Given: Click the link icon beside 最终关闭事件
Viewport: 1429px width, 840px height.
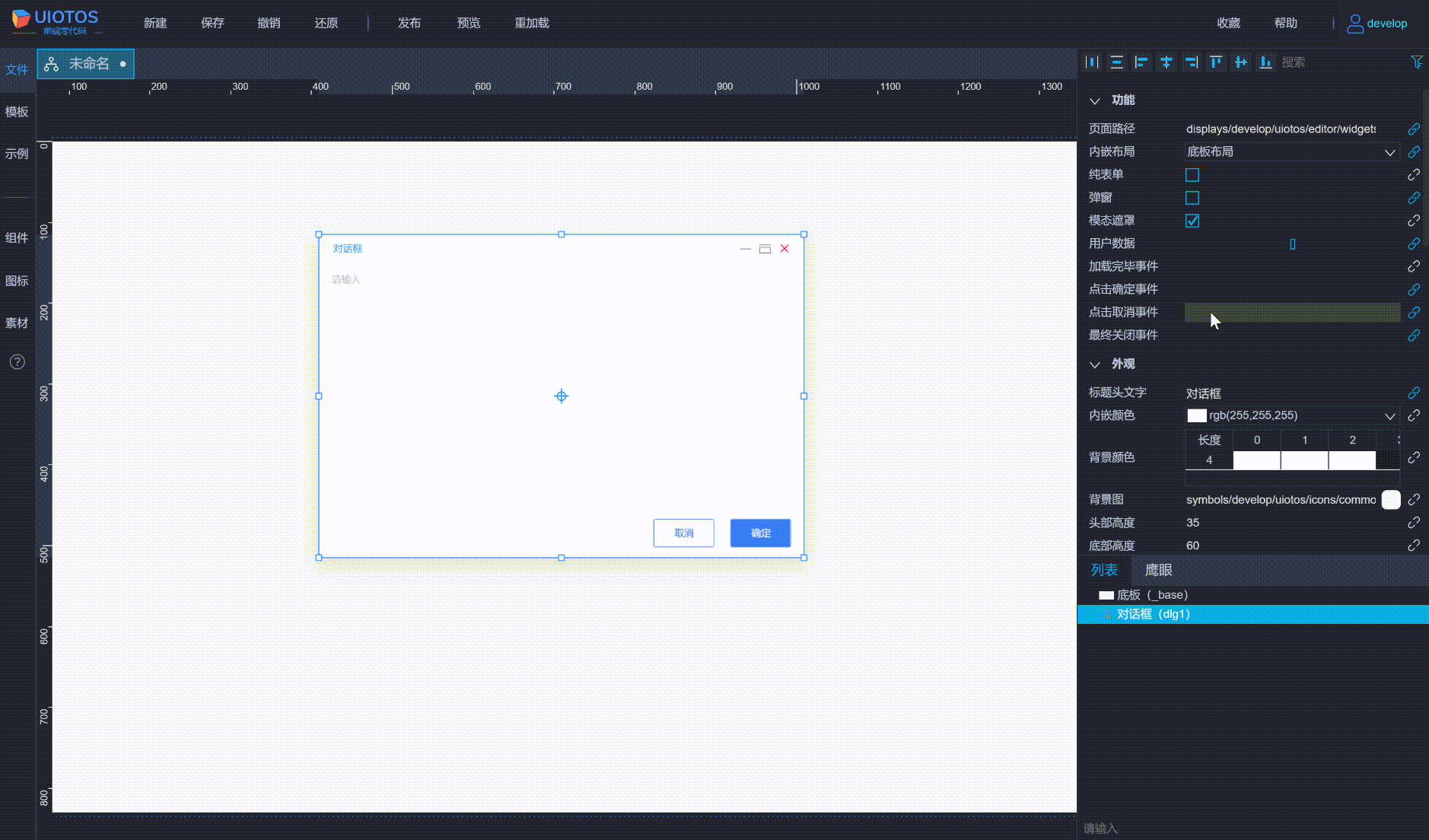Looking at the screenshot, I should coord(1414,336).
